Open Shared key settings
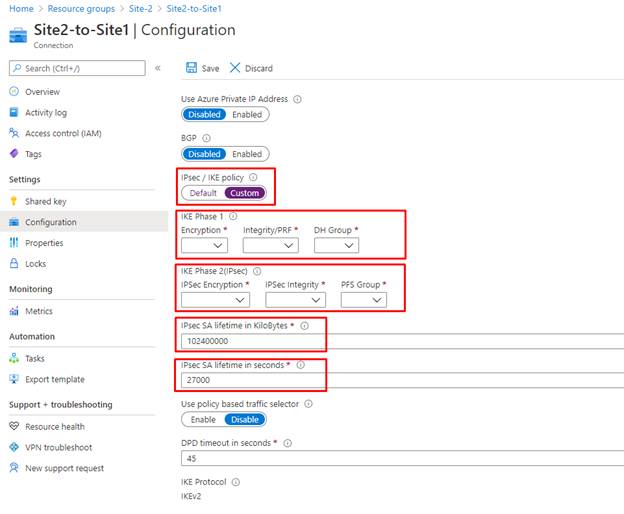Image resolution: width=624 pixels, height=514 pixels. coord(45,201)
